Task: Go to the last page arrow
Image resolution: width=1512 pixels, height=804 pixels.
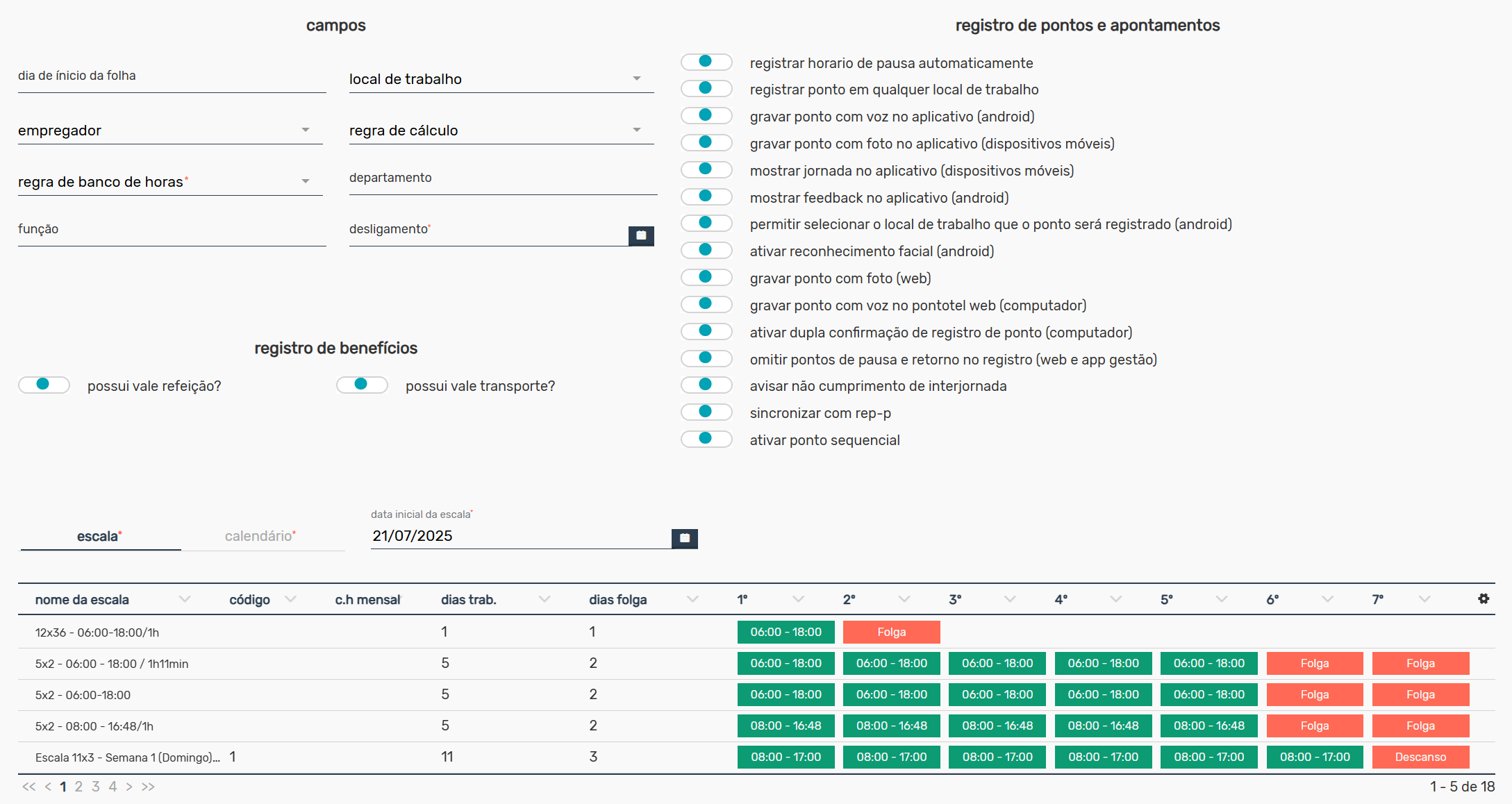Action: pyautogui.click(x=148, y=787)
